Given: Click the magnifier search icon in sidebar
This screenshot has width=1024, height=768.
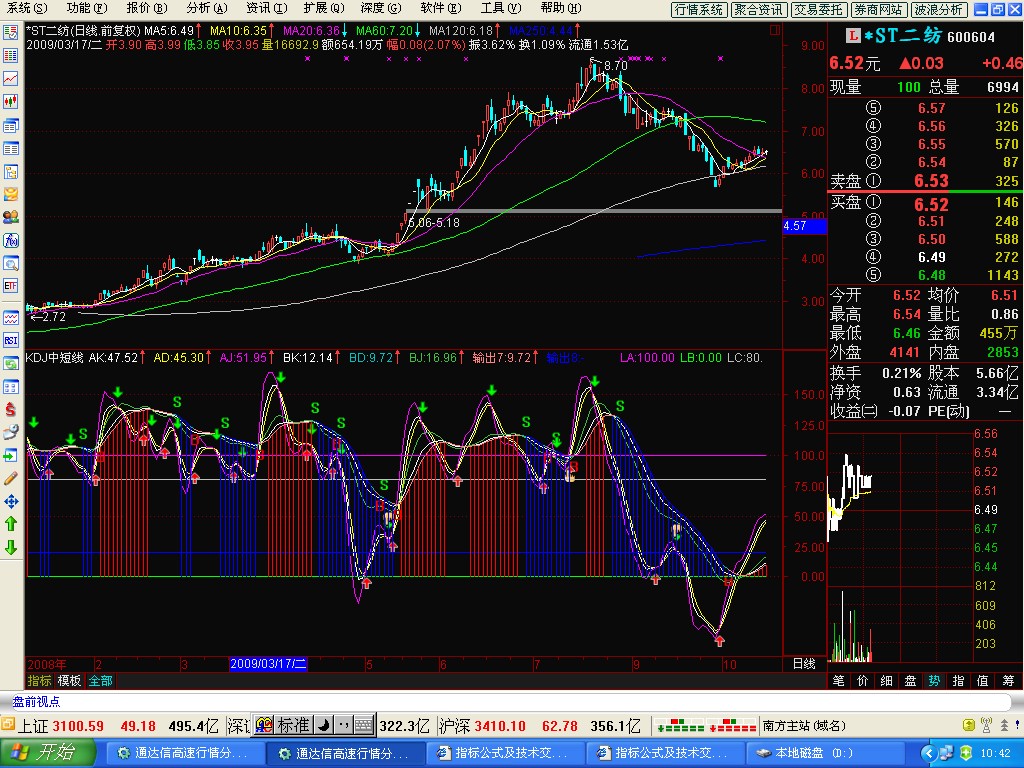Looking at the screenshot, I should 10,263.
